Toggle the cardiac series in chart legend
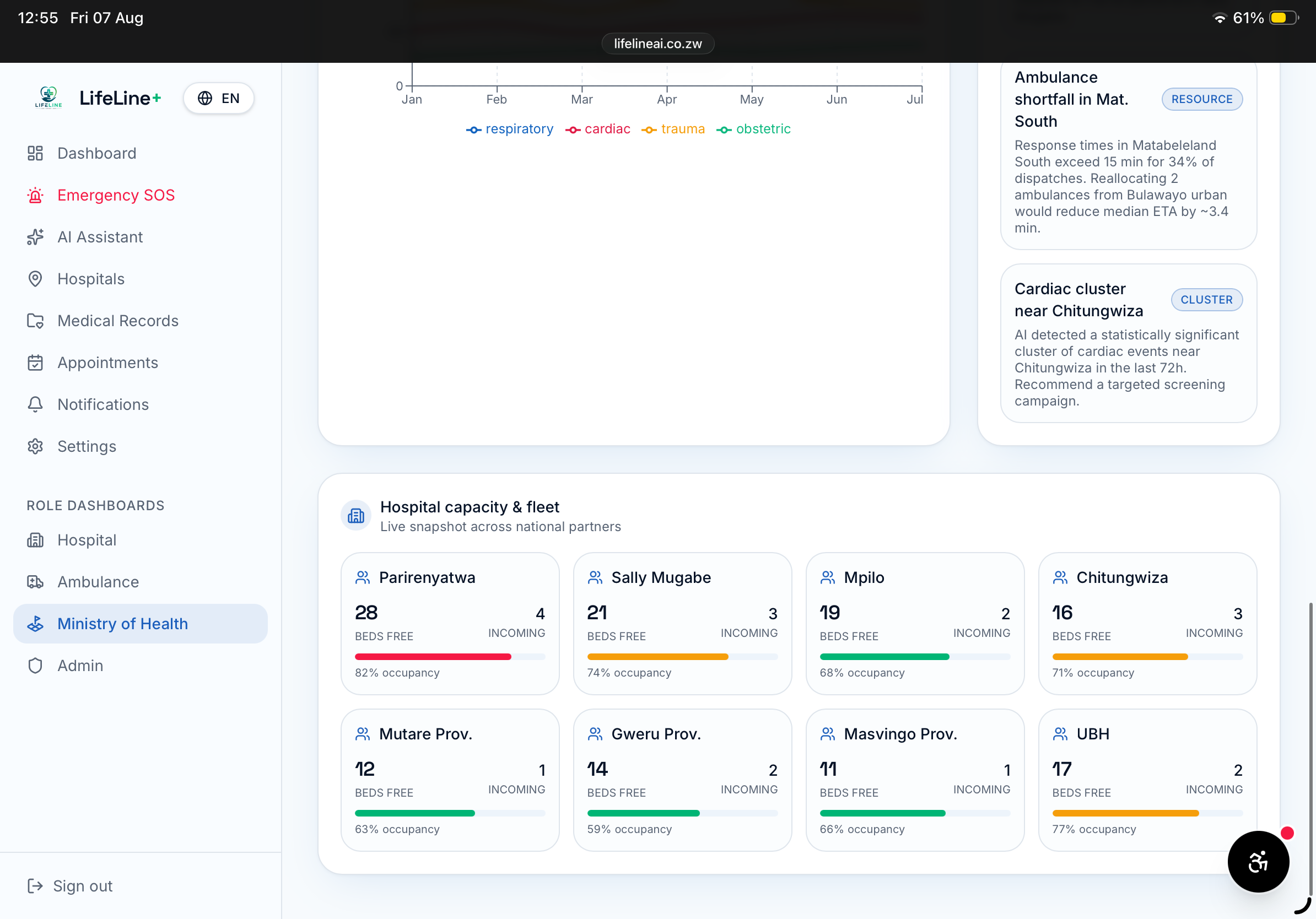This screenshot has height=919, width=1316. (597, 129)
